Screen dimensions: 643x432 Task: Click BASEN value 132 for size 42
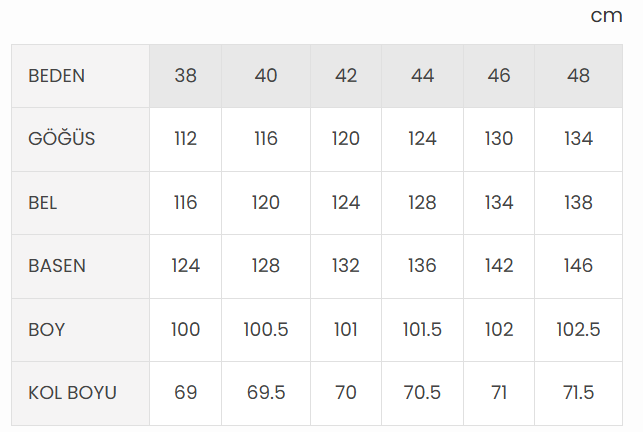[x=346, y=266]
